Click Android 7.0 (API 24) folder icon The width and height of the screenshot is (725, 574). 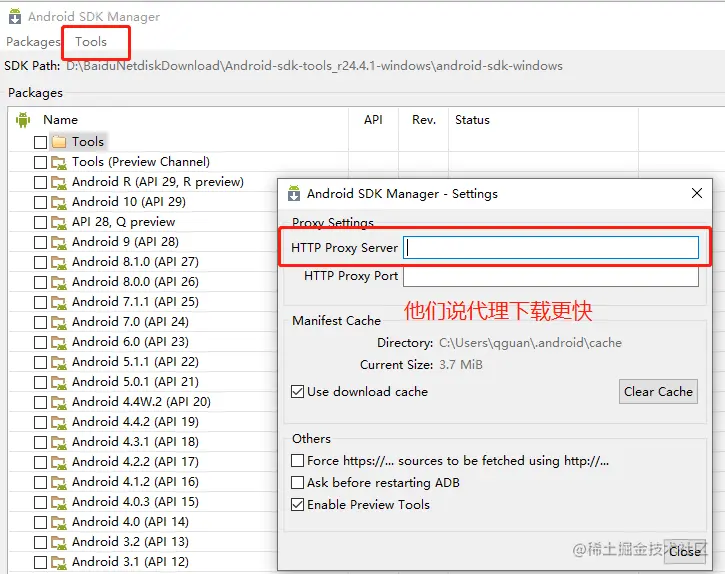[59, 322]
